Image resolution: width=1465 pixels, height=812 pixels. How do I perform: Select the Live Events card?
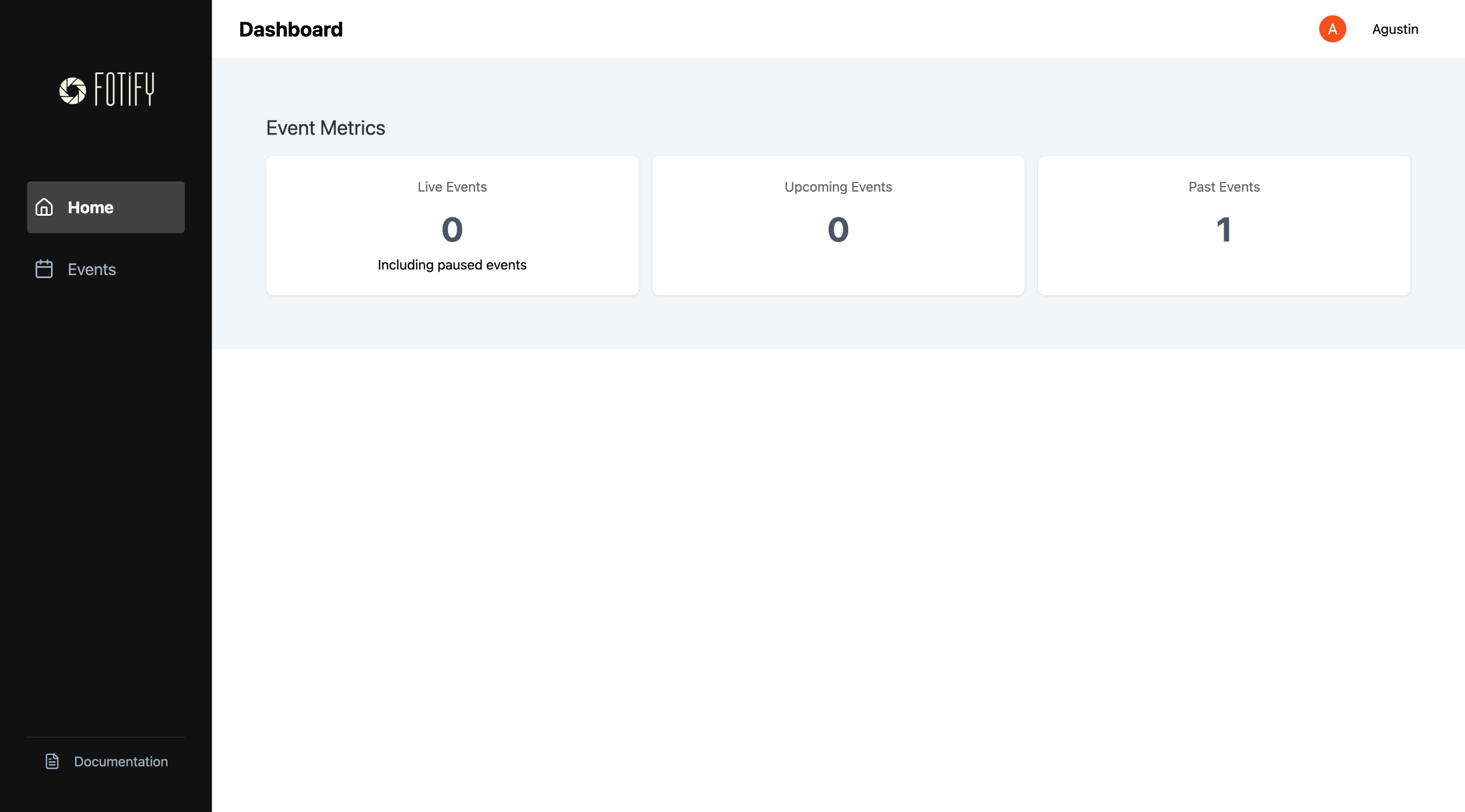click(x=452, y=225)
